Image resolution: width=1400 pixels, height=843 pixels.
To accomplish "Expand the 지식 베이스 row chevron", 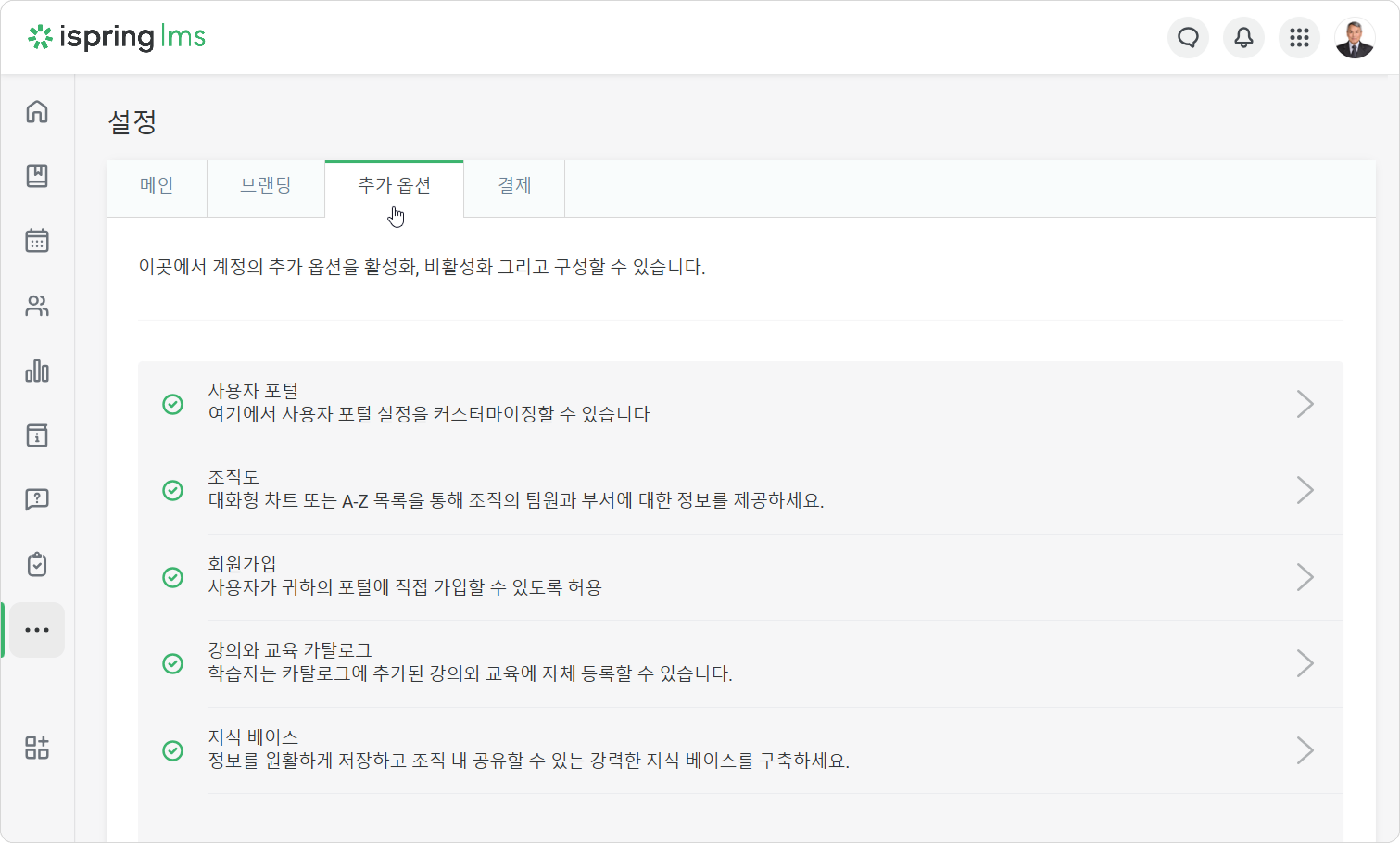I will (1305, 750).
